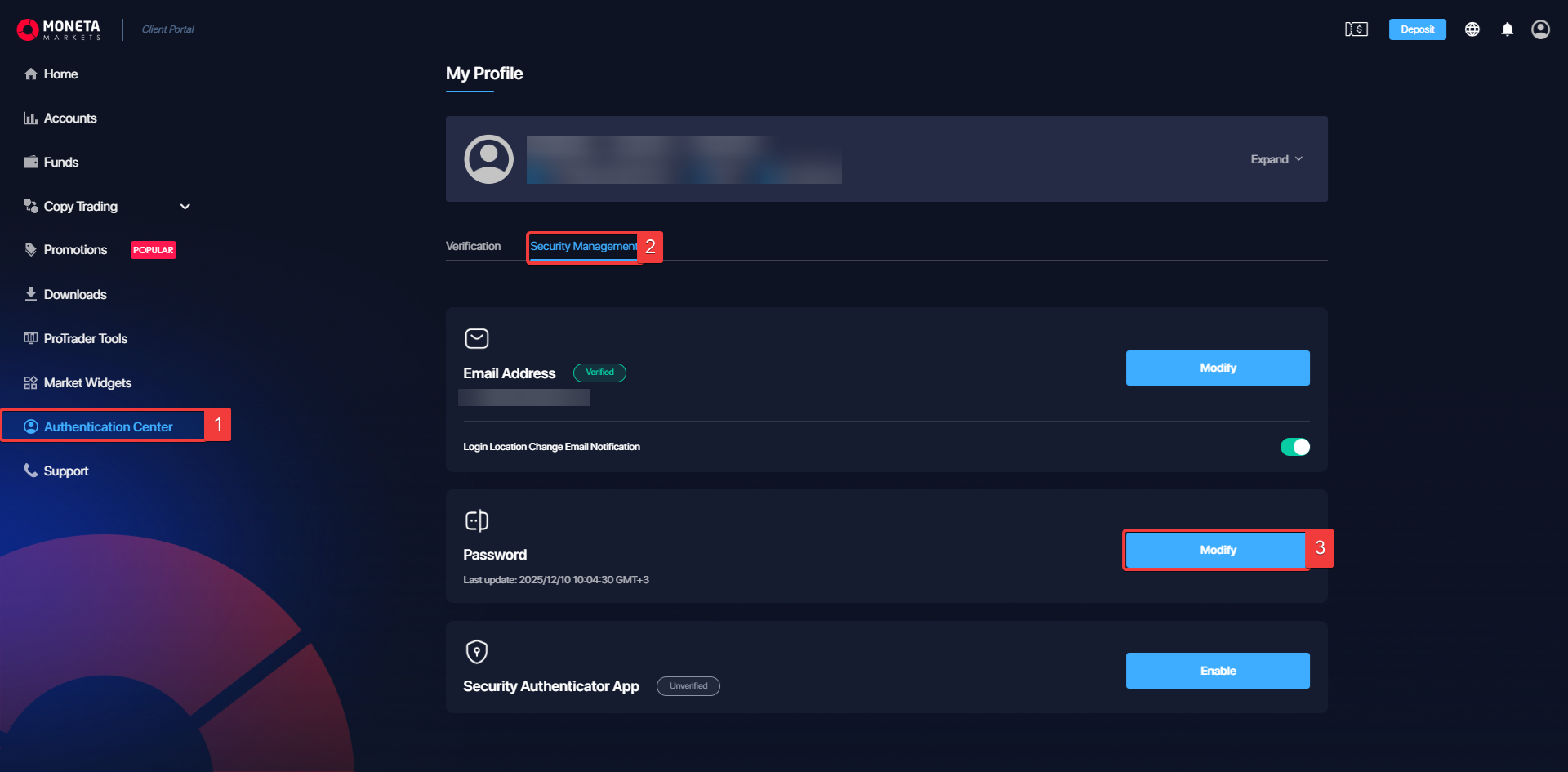Open the language globe icon

1472,29
